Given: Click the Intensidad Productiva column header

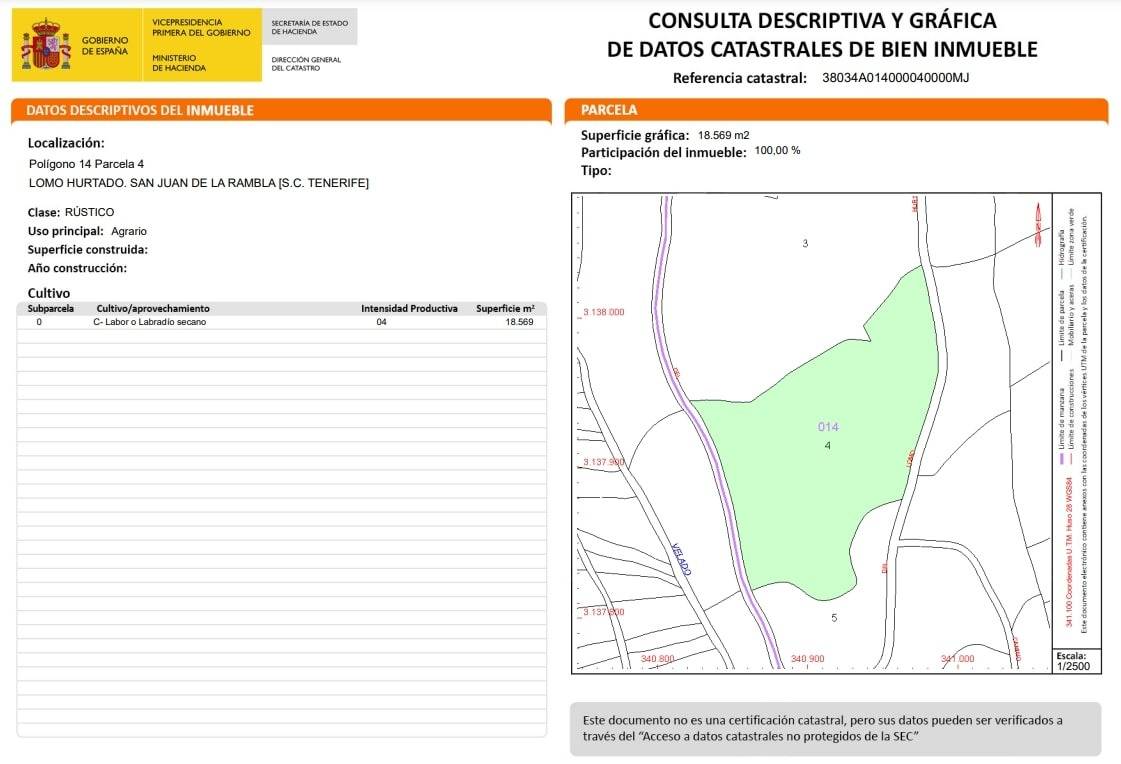Looking at the screenshot, I should [409, 309].
